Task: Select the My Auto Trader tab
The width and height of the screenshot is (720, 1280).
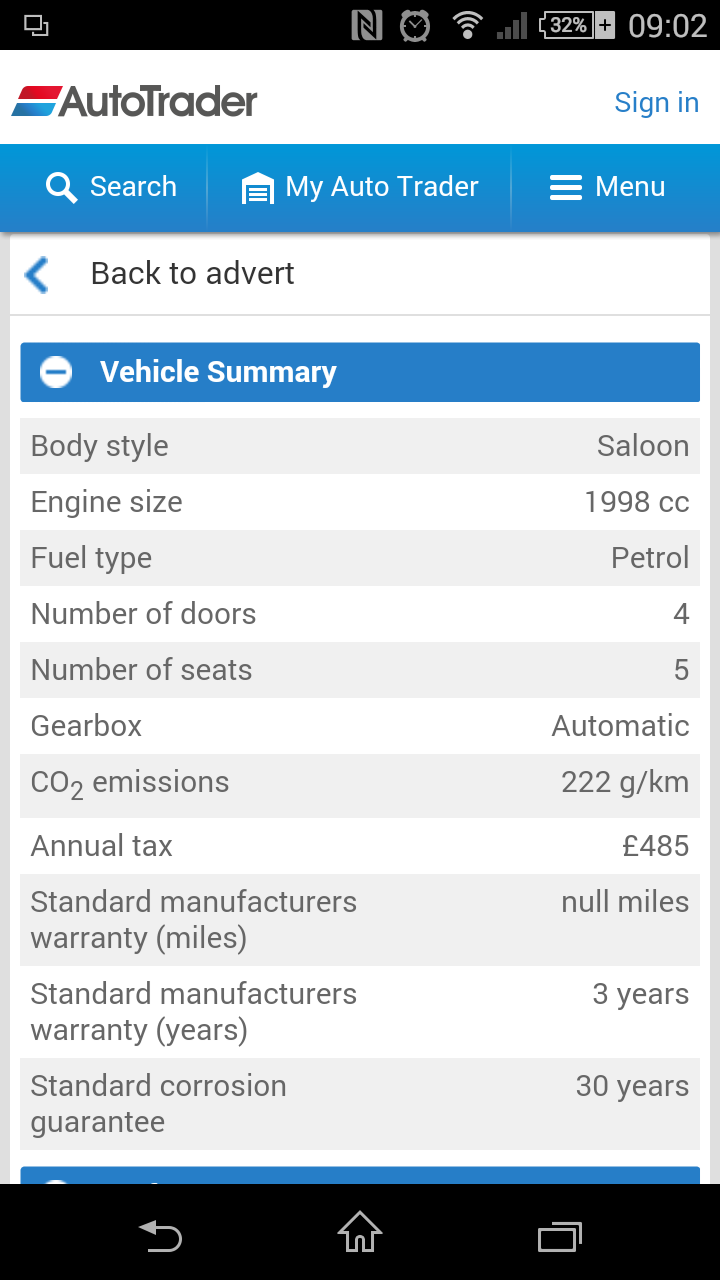Action: 360,188
